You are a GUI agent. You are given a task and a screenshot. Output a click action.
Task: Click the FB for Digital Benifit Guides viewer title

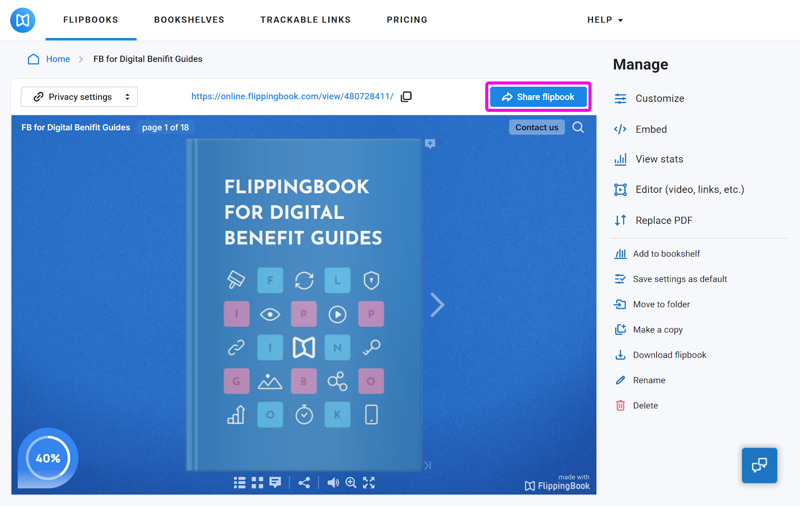[x=76, y=128]
